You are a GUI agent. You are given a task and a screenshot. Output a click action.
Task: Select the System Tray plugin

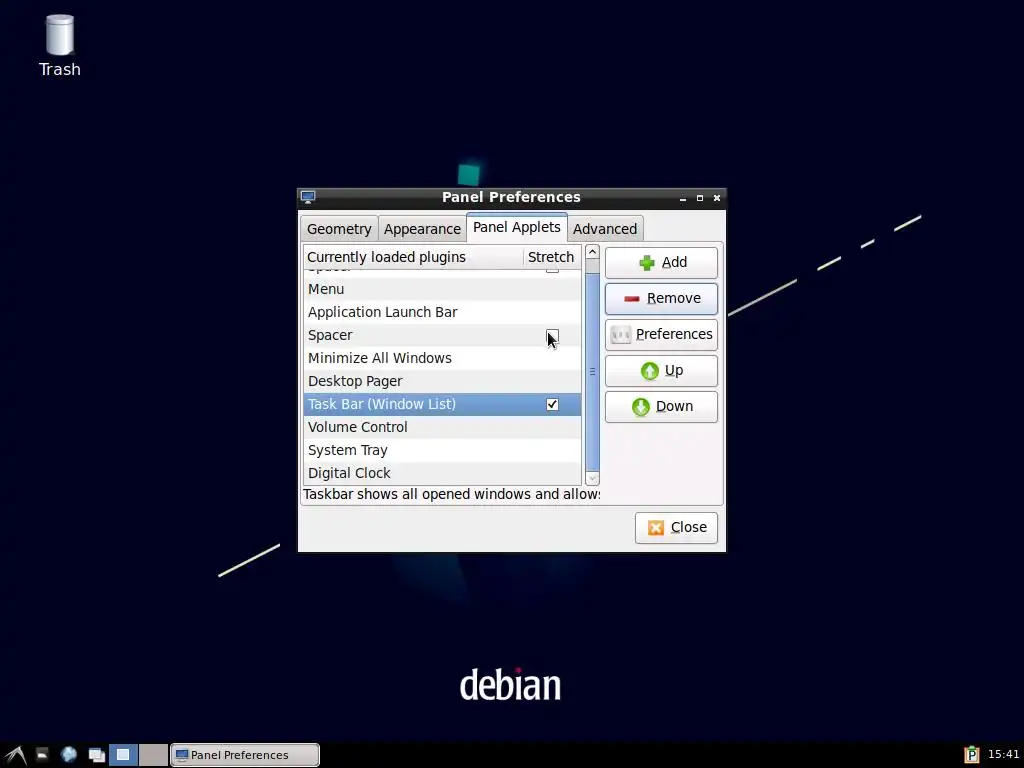point(442,450)
